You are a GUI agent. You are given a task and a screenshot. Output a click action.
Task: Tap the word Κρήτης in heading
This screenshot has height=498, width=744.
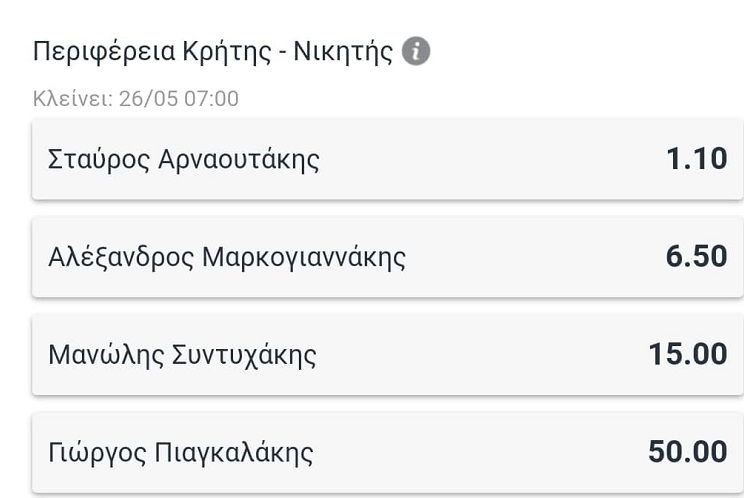click(227, 51)
